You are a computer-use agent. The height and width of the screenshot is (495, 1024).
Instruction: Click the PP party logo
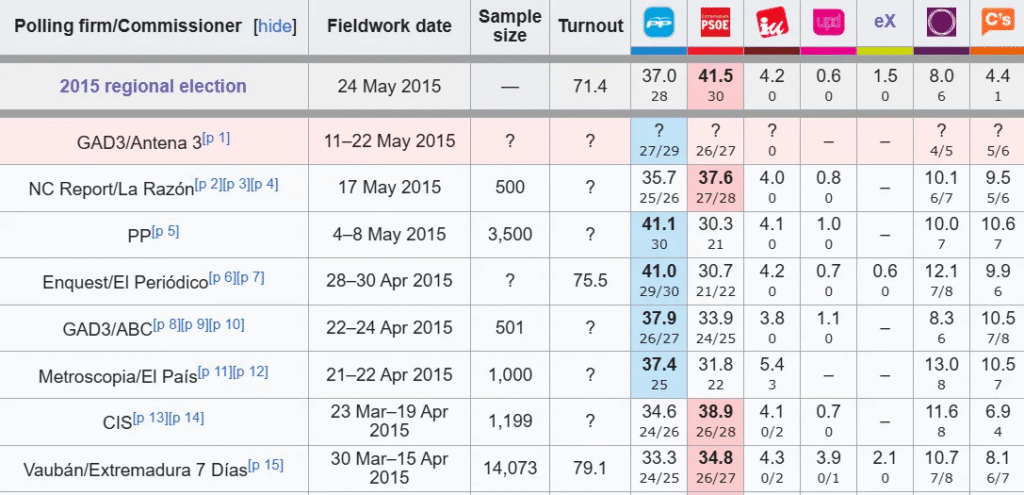658,20
